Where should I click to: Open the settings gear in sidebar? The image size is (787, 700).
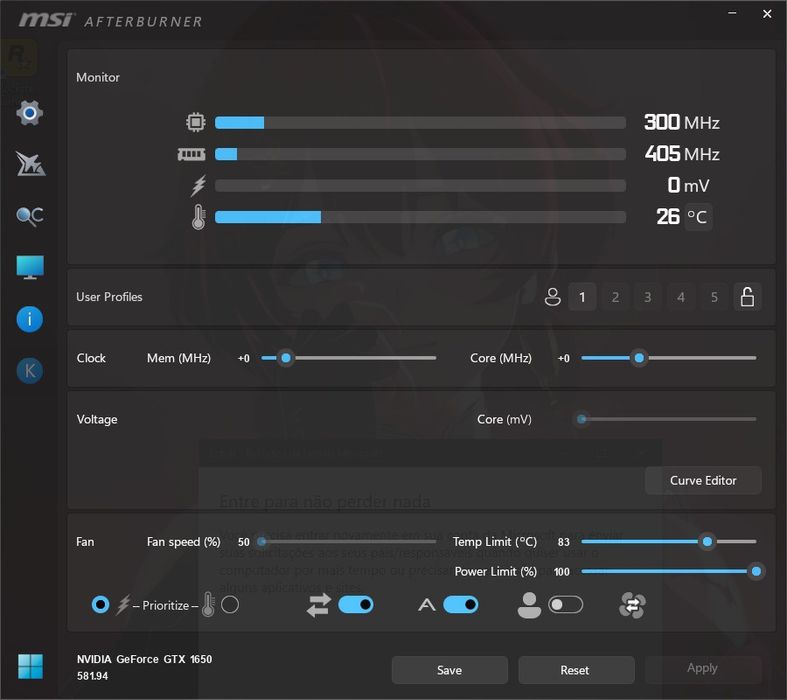tap(30, 113)
